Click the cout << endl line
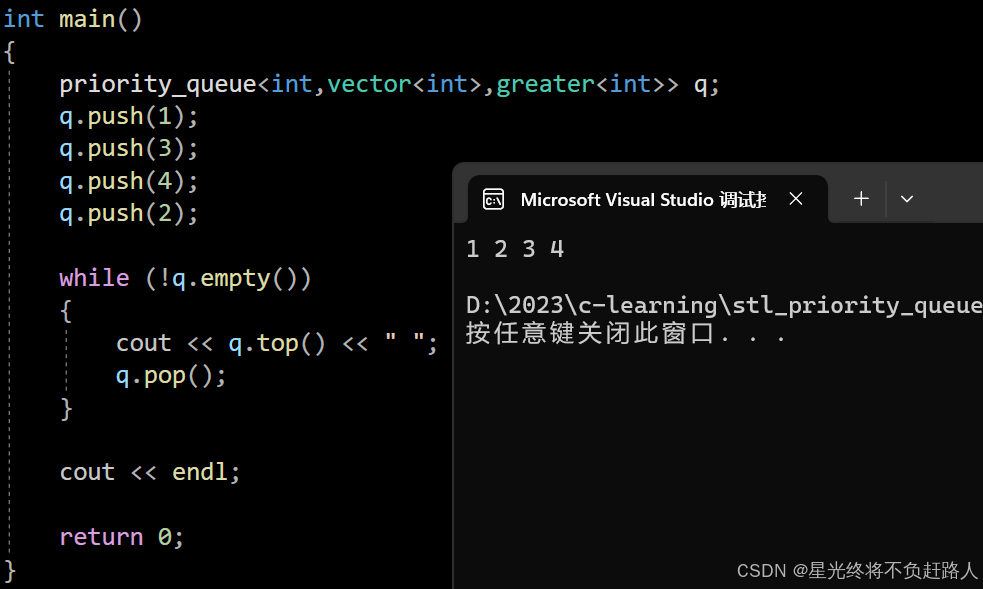The height and width of the screenshot is (589, 983). click(148, 471)
